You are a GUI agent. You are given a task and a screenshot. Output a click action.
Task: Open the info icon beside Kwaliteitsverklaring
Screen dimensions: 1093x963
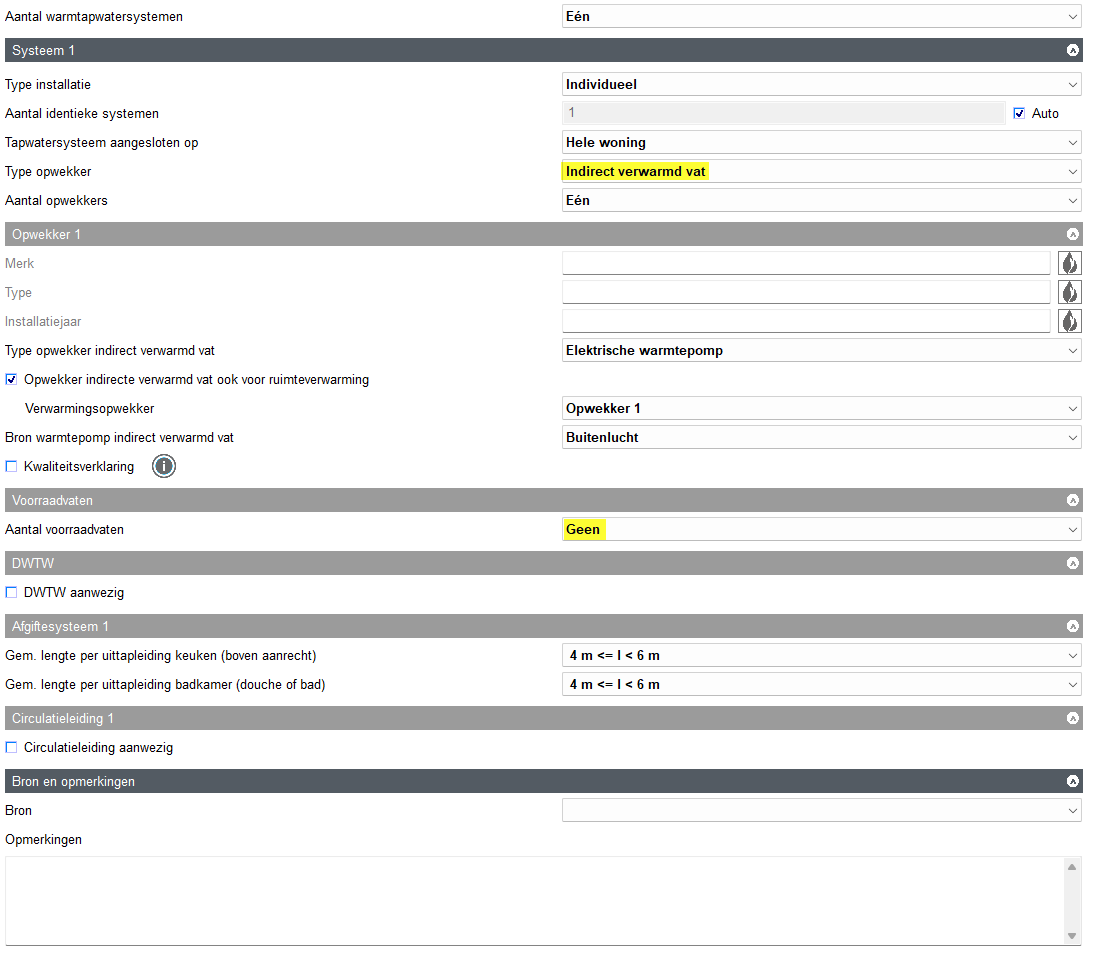point(164,466)
